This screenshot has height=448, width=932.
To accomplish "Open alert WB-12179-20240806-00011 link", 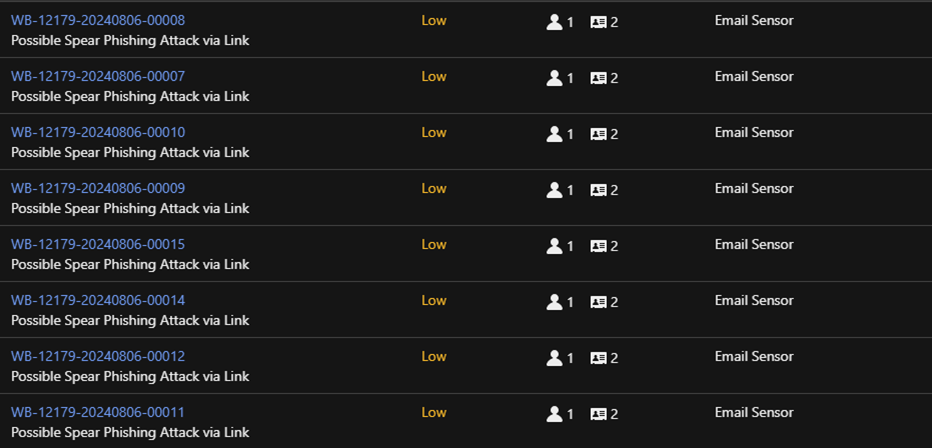I will click(x=98, y=412).
